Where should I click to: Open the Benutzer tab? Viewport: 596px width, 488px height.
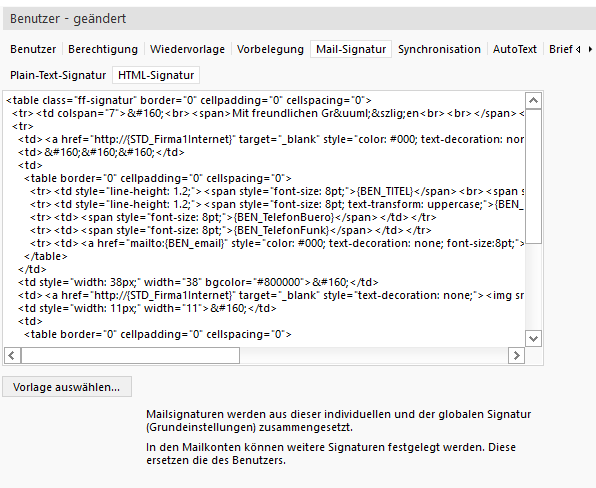click(33, 49)
